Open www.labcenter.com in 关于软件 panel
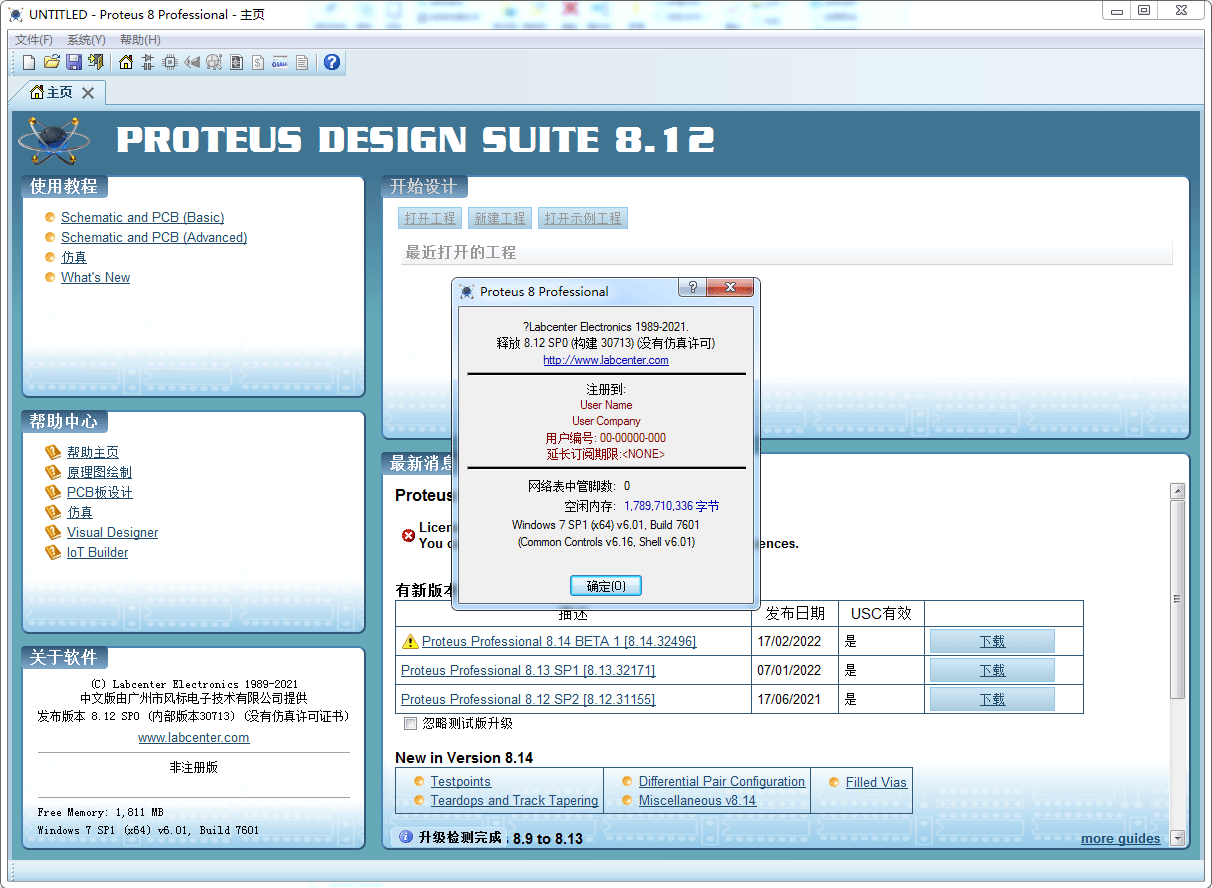 click(194, 737)
